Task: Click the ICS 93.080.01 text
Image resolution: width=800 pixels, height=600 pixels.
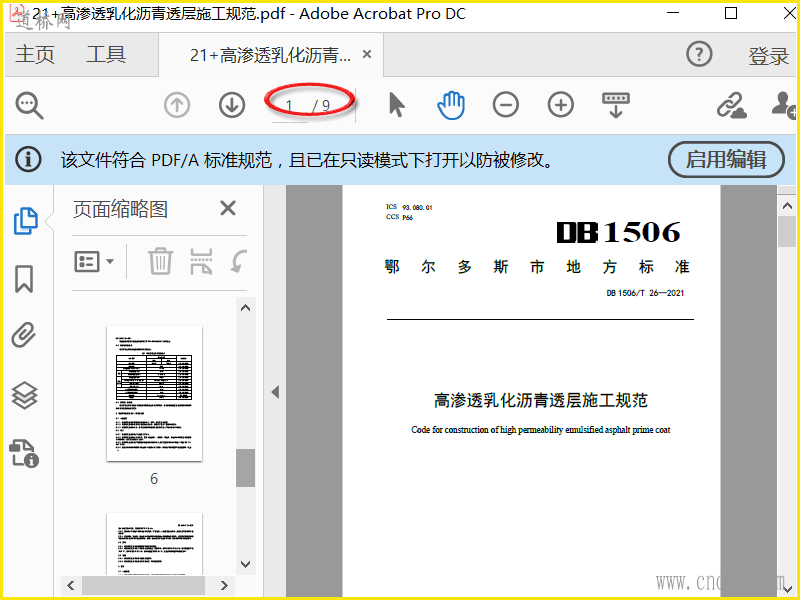Action: pos(409,207)
